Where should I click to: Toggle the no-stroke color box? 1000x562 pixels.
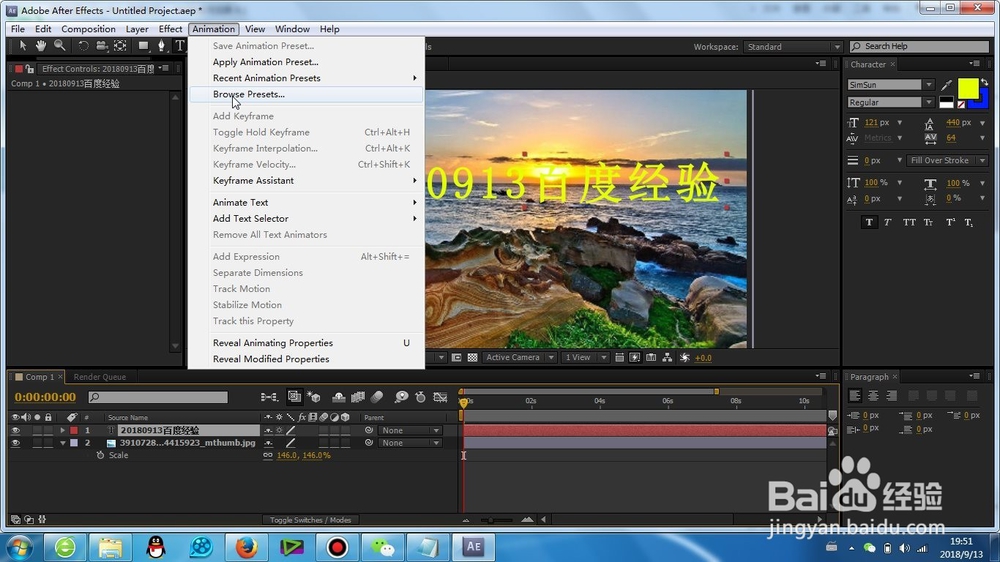pos(961,104)
